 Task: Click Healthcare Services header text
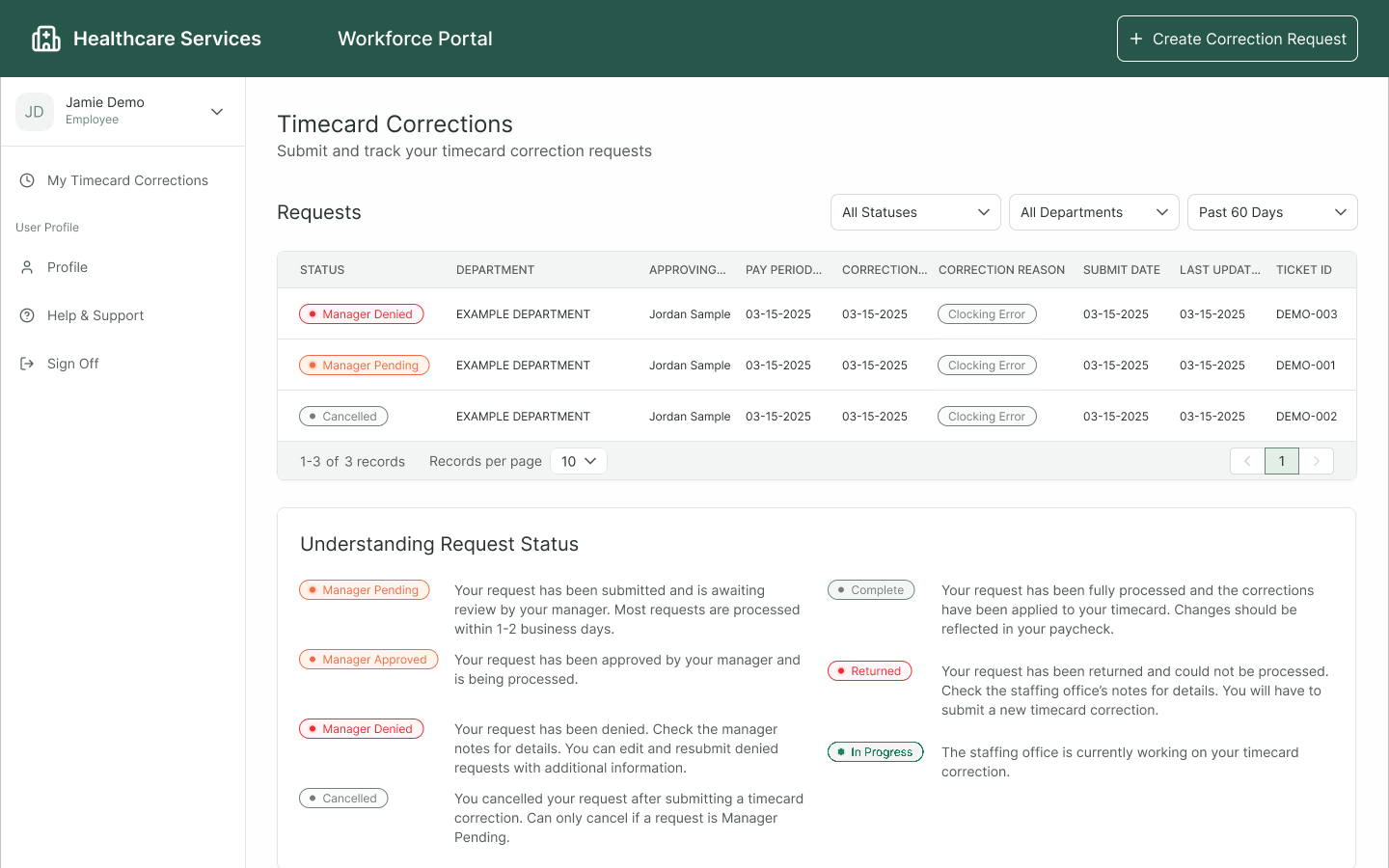(x=167, y=39)
